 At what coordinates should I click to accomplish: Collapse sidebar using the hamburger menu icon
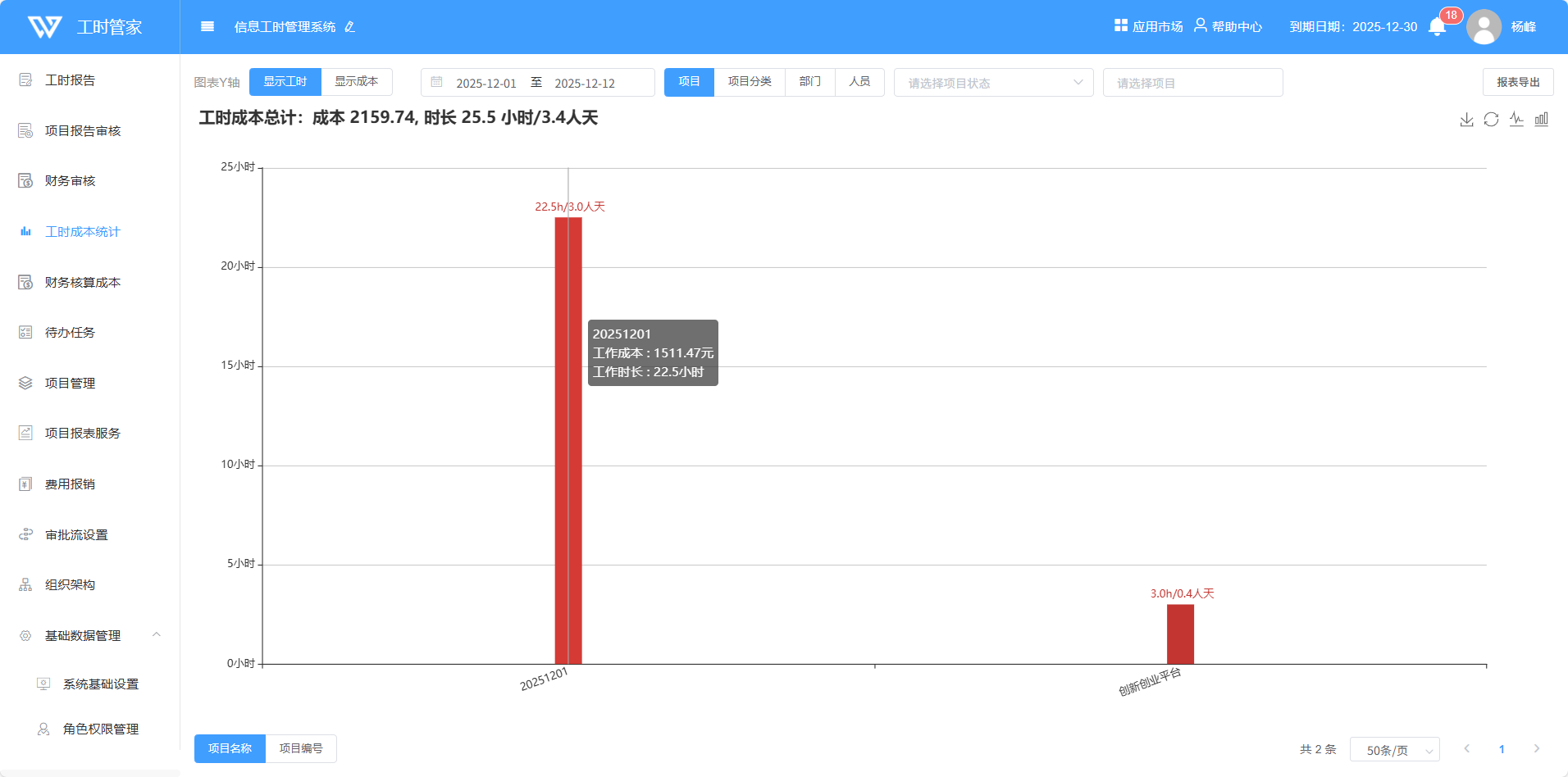tap(207, 27)
